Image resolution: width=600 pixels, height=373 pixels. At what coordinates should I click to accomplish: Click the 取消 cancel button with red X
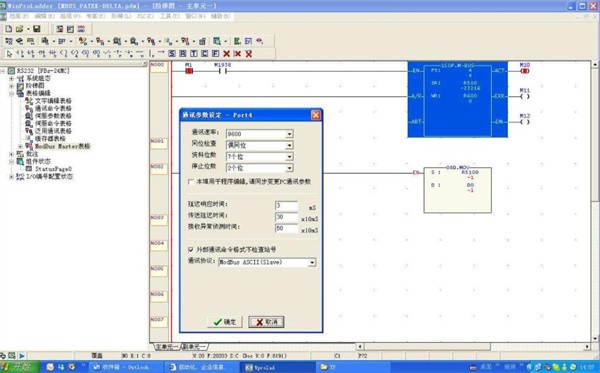pyautogui.click(x=266, y=322)
